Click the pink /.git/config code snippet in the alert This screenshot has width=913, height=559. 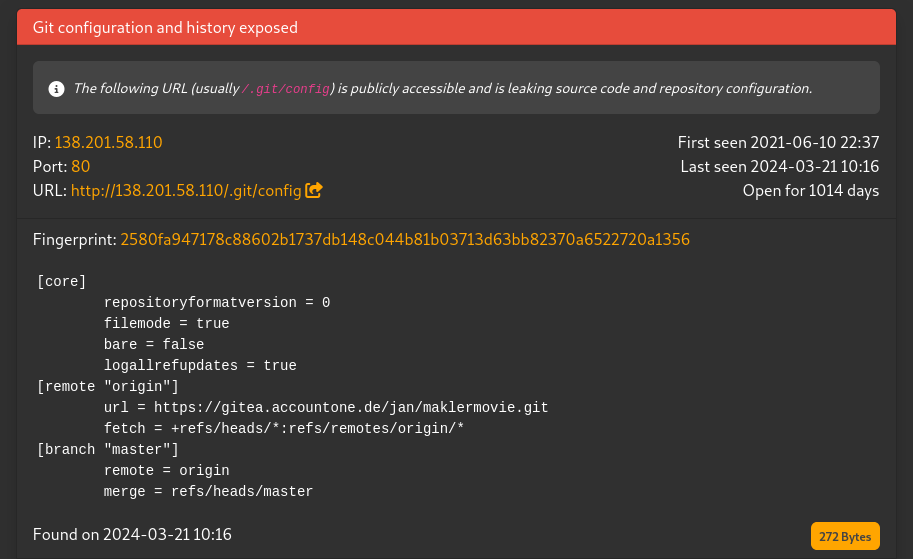pos(287,88)
